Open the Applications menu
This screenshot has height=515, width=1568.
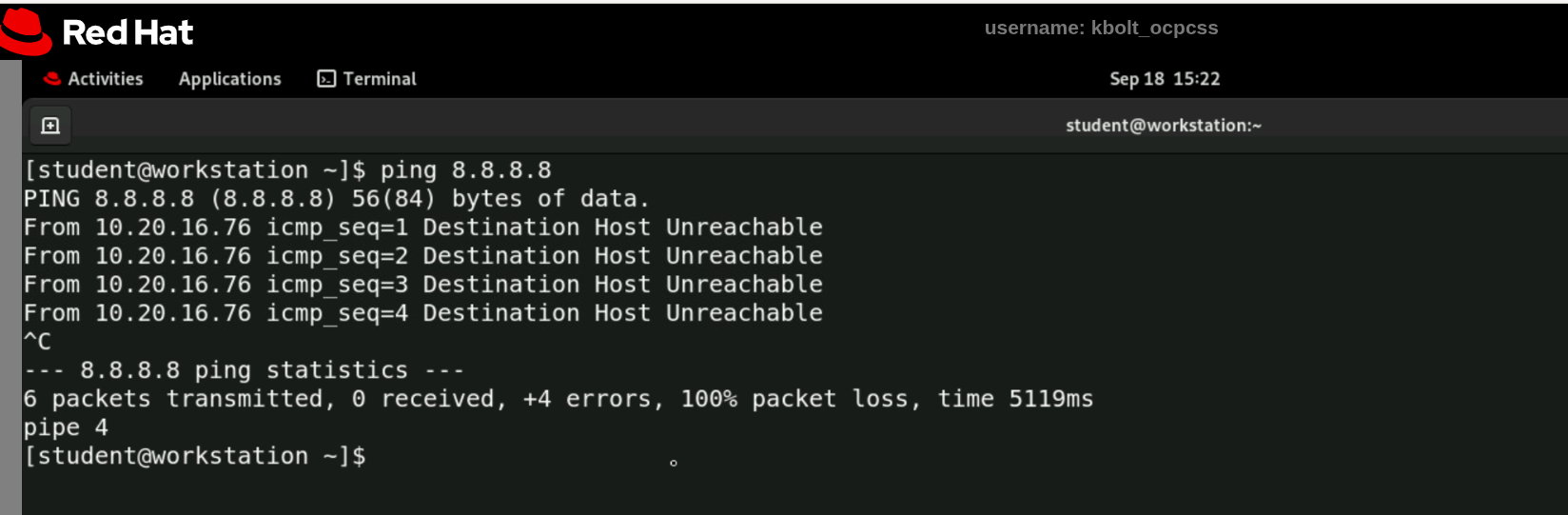[229, 79]
